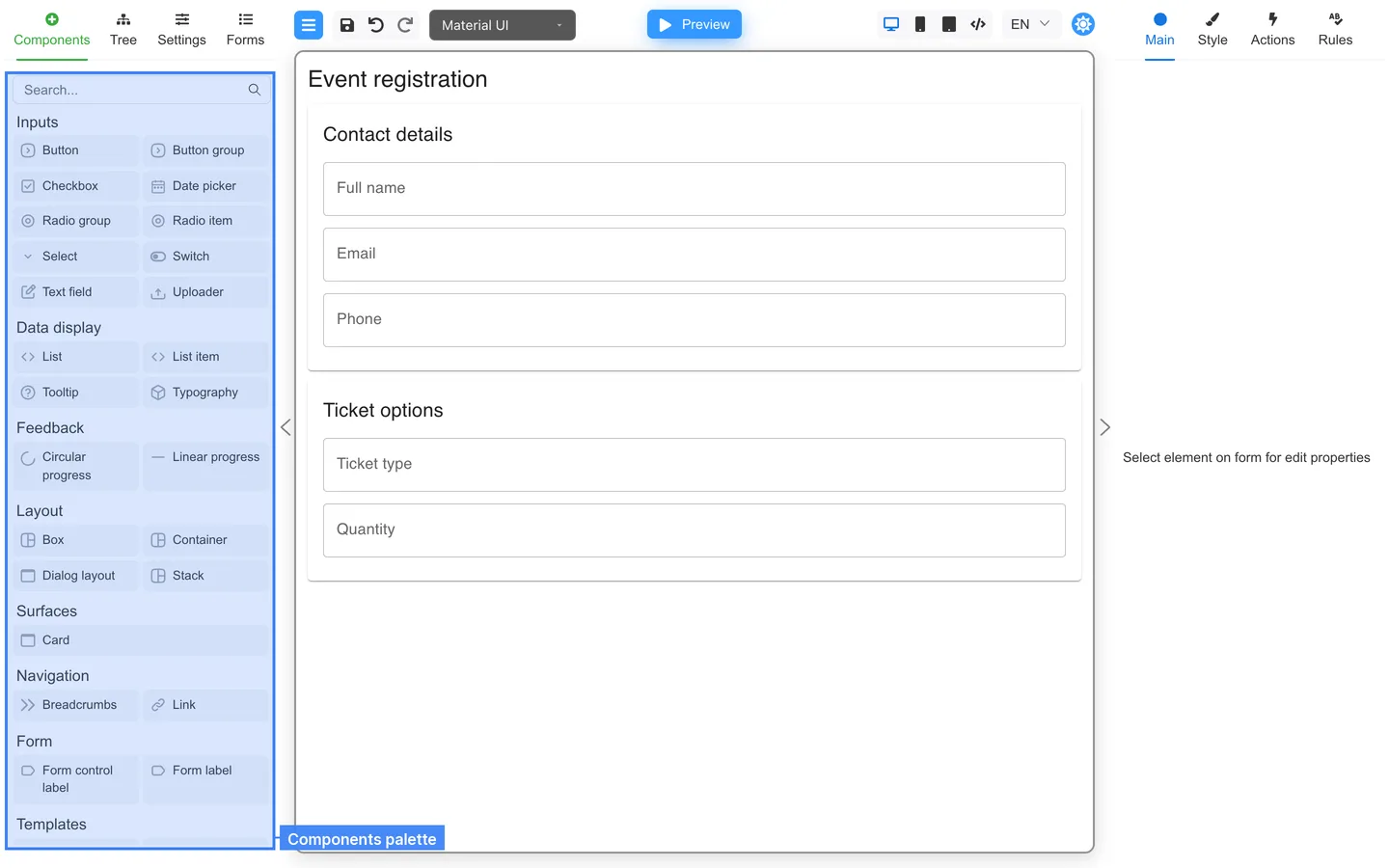Select the Ticket options heading

click(383, 410)
